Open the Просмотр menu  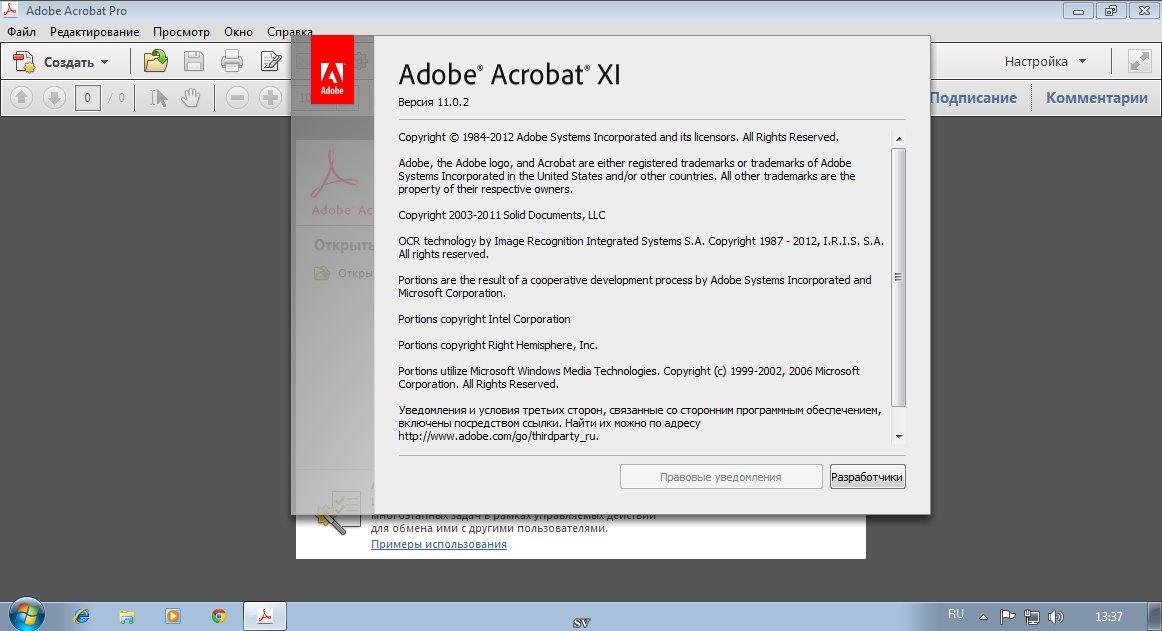pyautogui.click(x=181, y=32)
